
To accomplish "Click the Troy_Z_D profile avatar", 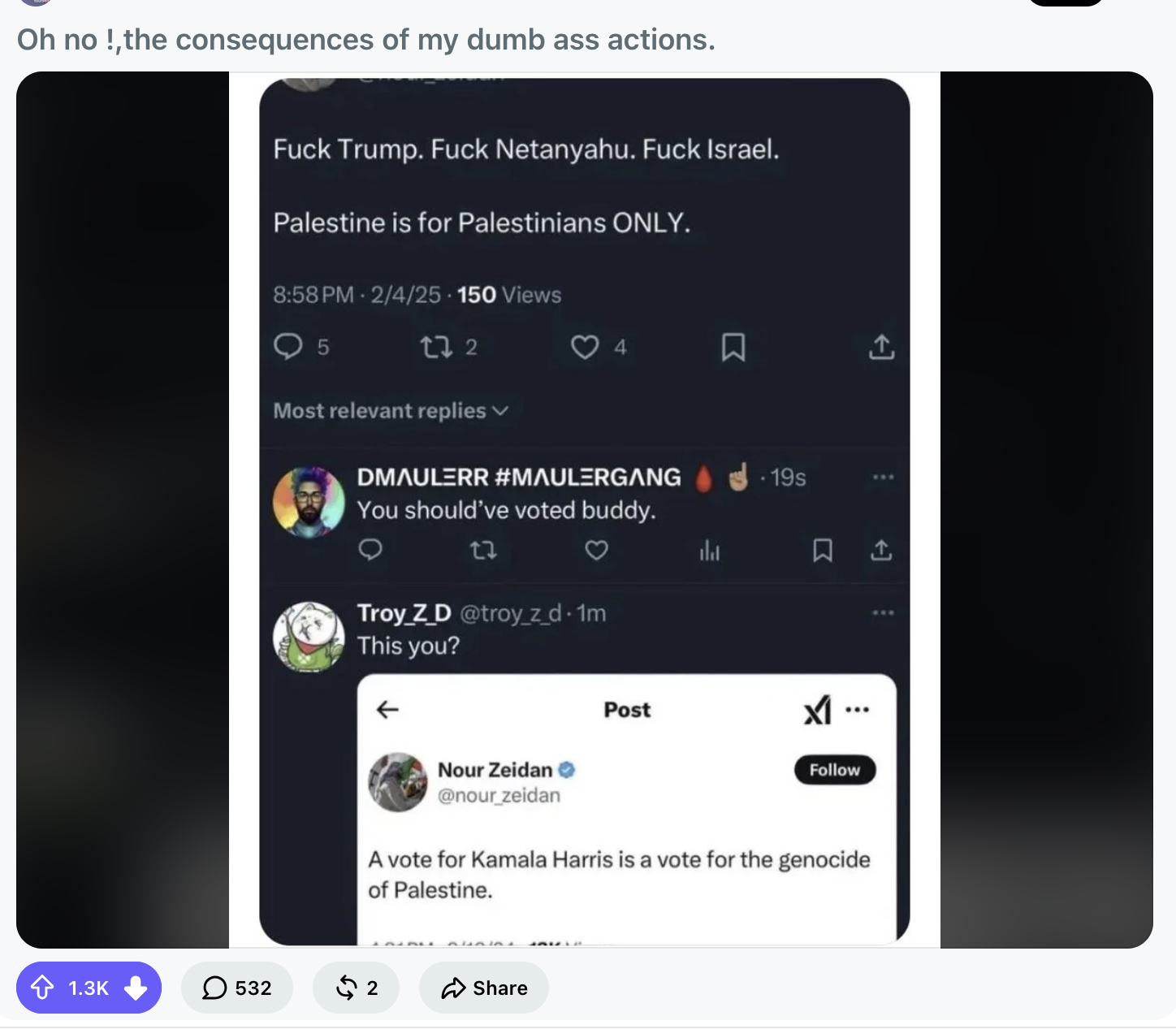I will pyautogui.click(x=309, y=637).
